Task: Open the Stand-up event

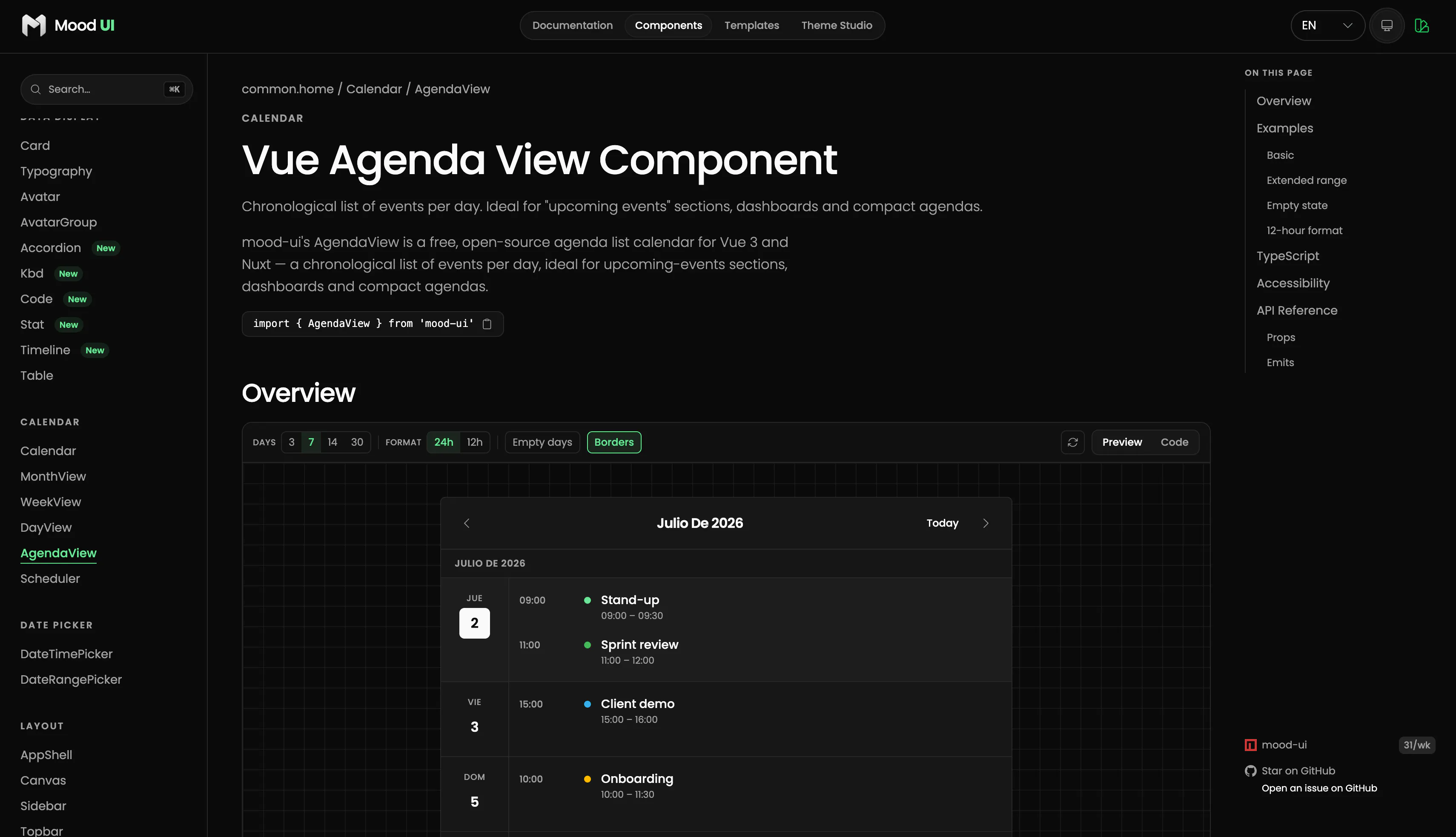Action: tap(630, 600)
